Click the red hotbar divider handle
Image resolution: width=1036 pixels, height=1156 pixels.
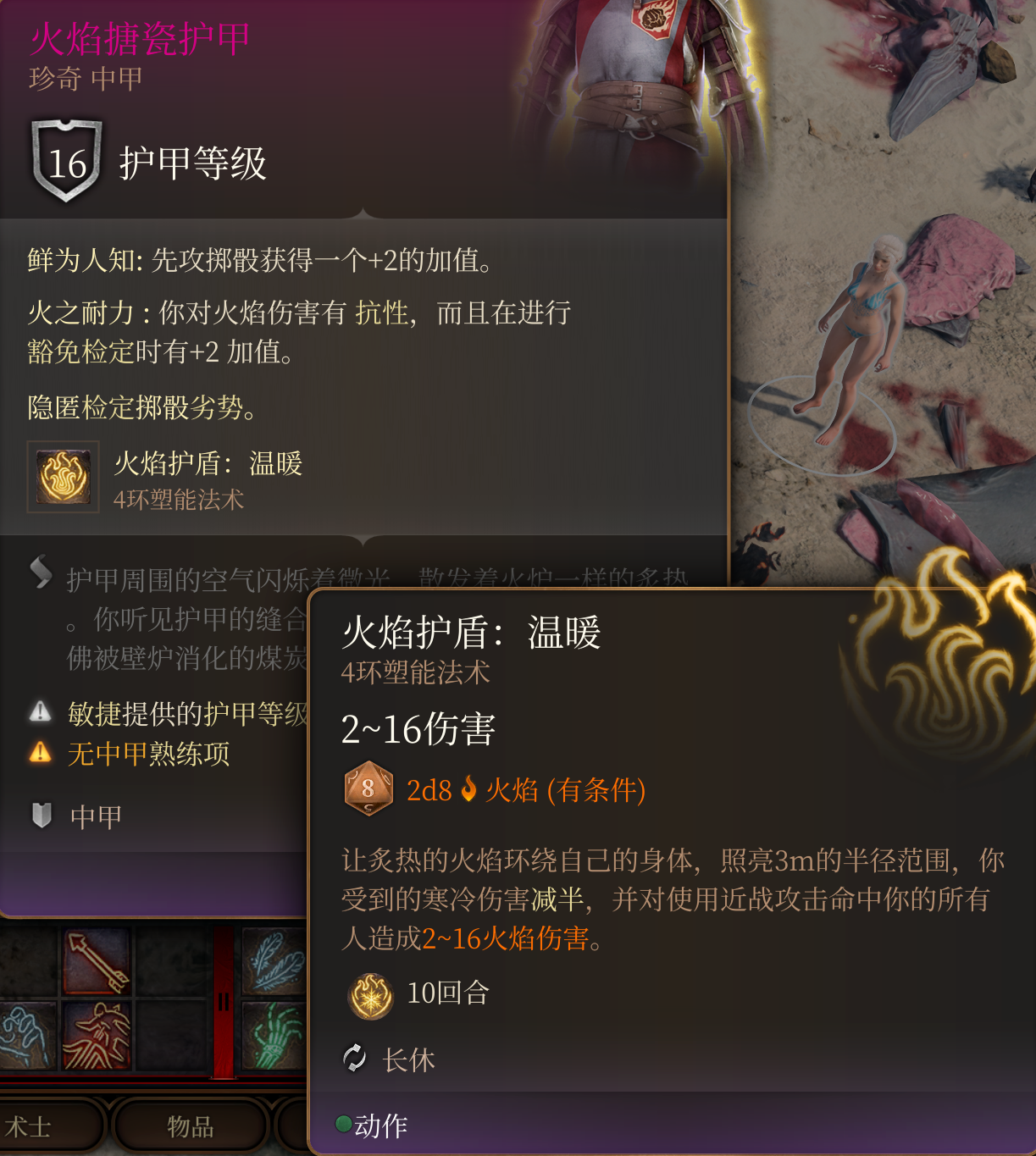[224, 1002]
